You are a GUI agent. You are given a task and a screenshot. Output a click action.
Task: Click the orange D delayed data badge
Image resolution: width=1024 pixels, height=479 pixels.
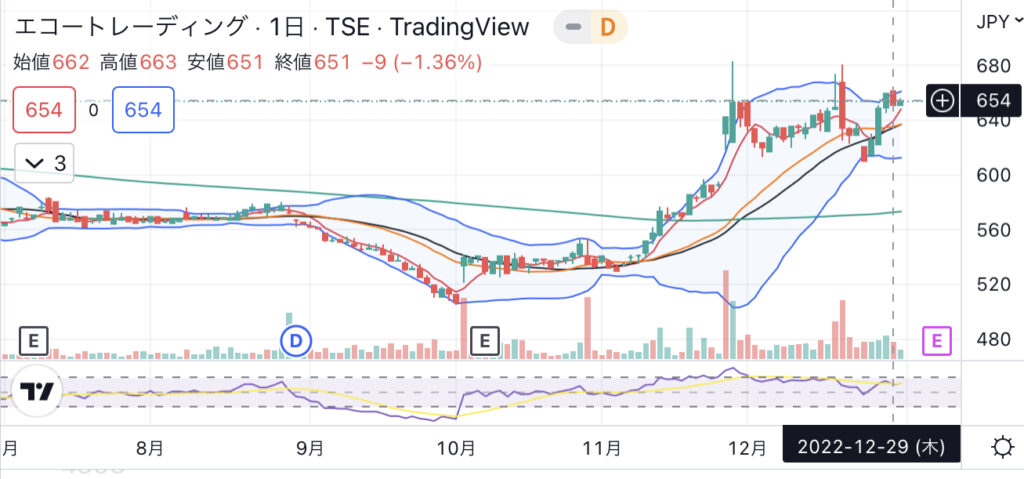pyautogui.click(x=608, y=27)
